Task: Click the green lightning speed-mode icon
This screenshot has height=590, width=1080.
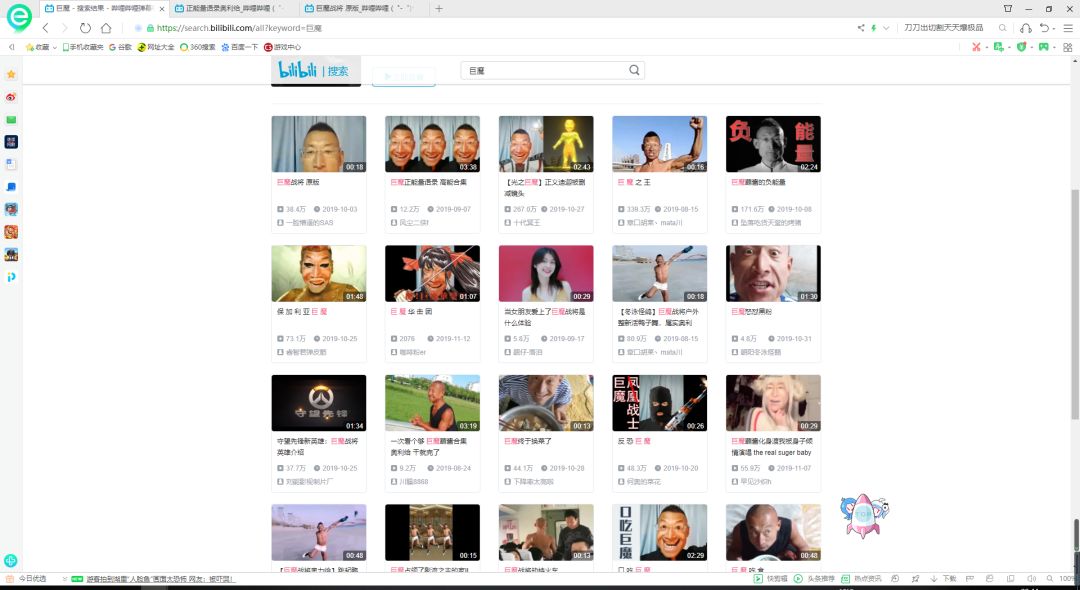Action: click(x=874, y=28)
